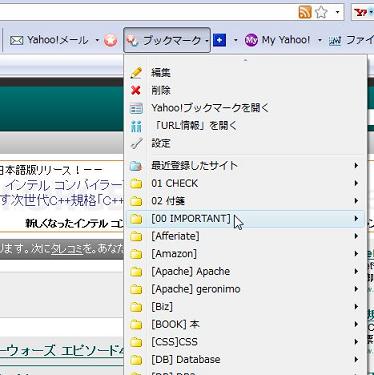Click the ブックマーク toolbar button

(x=167, y=40)
